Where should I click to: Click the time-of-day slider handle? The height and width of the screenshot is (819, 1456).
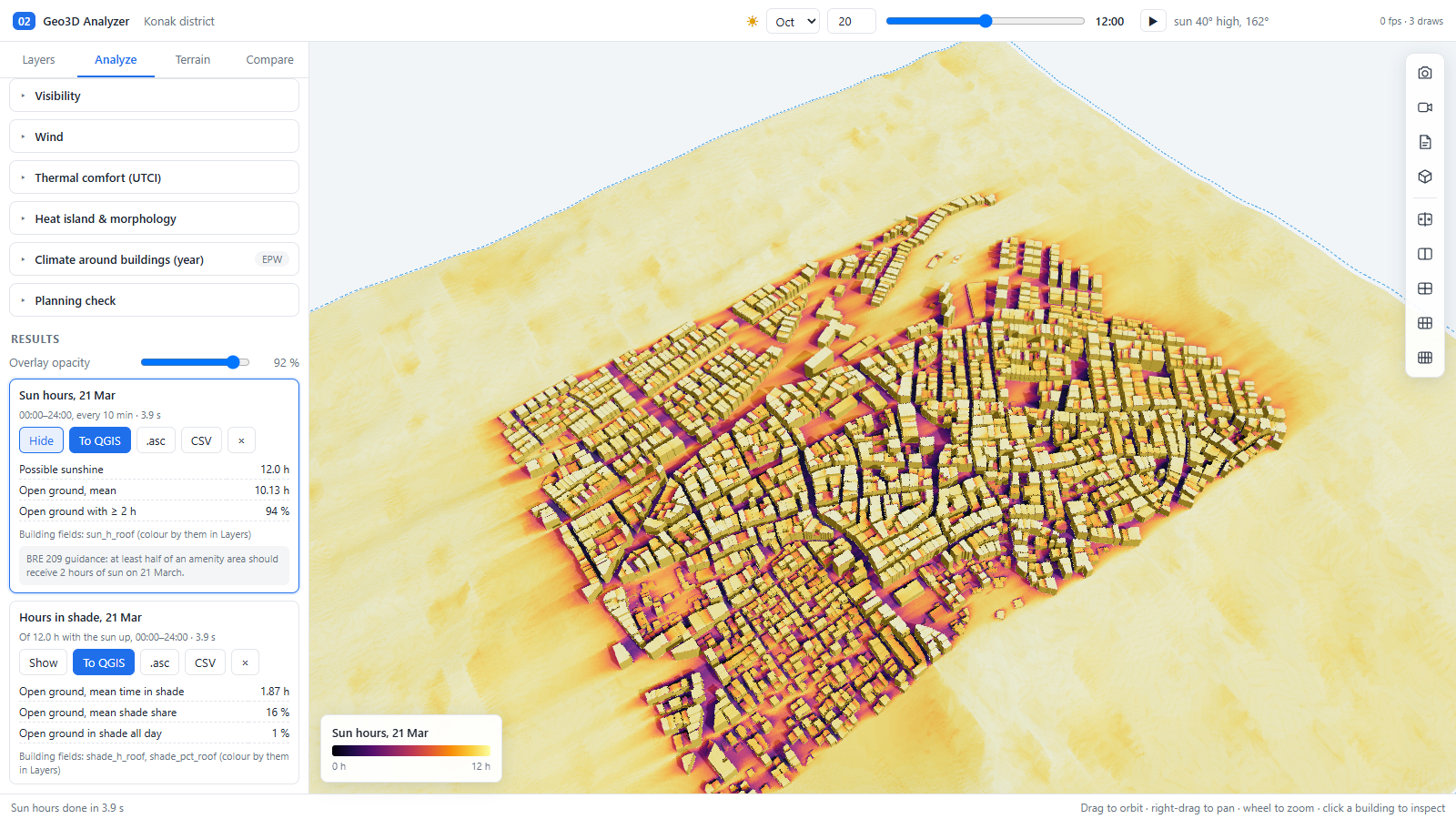point(986,21)
